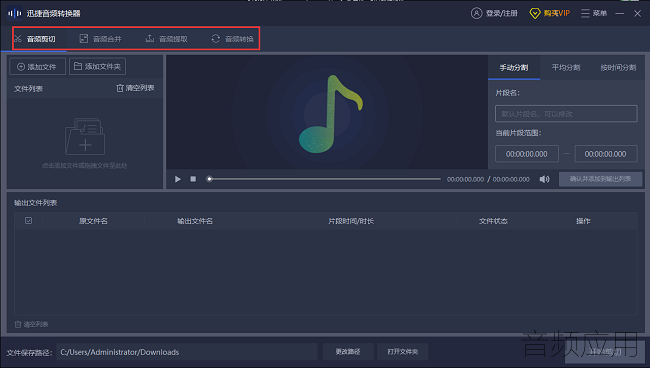Click the 添加文件 button
Screen dimensions: 650x368
click(37, 67)
